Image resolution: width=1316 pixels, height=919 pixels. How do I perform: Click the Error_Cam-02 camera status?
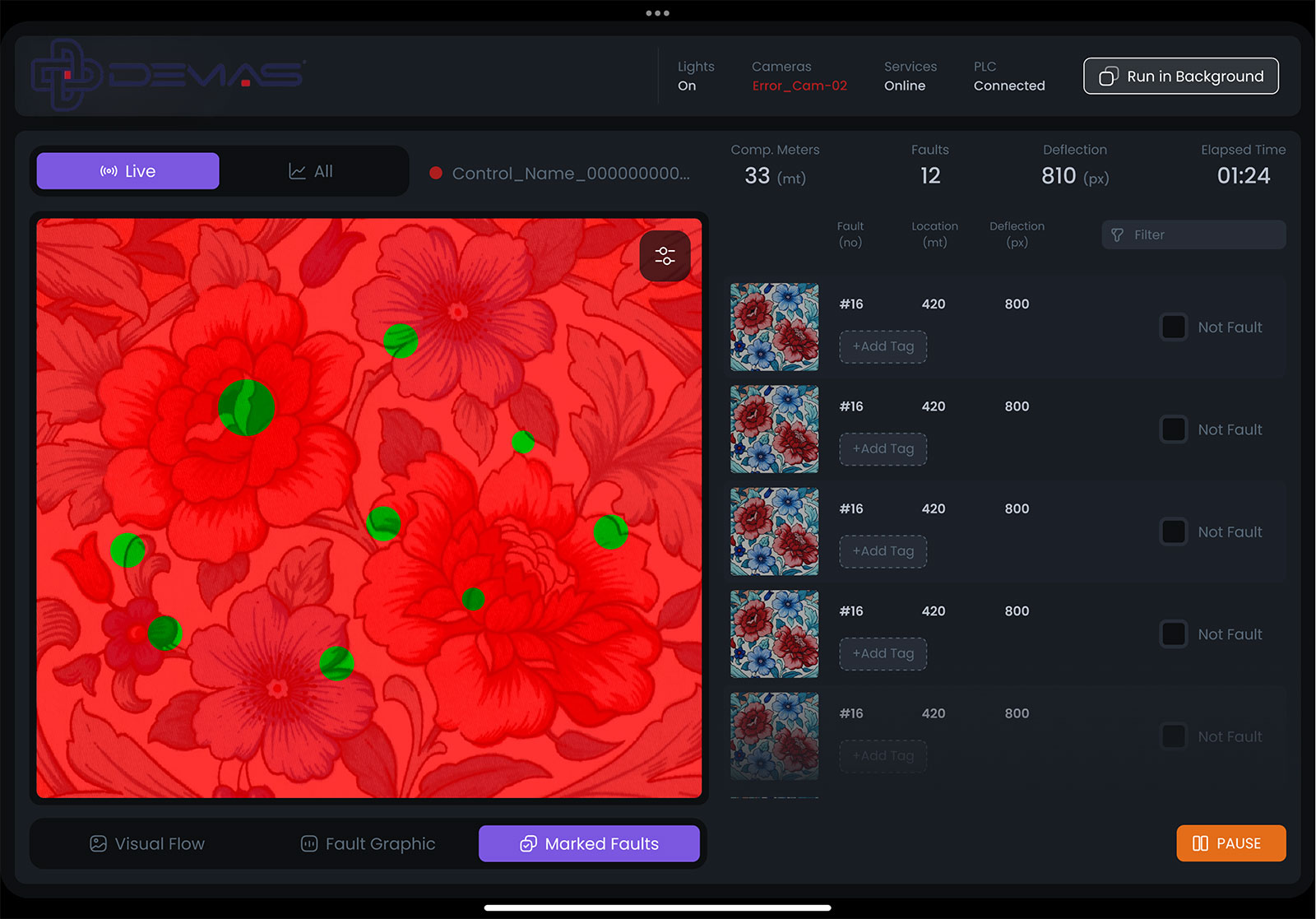pyautogui.click(x=799, y=86)
